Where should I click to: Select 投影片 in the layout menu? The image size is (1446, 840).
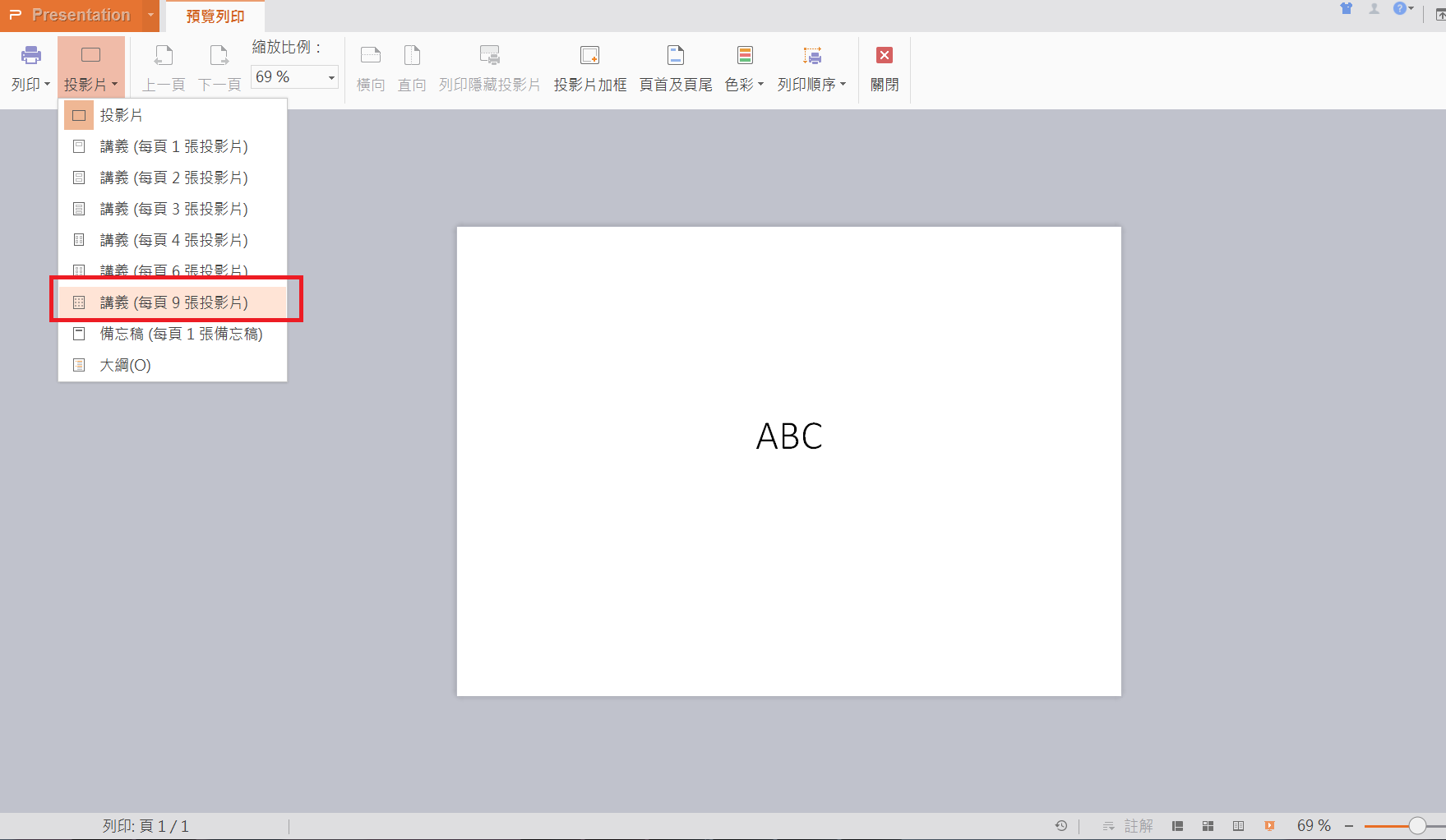point(173,115)
